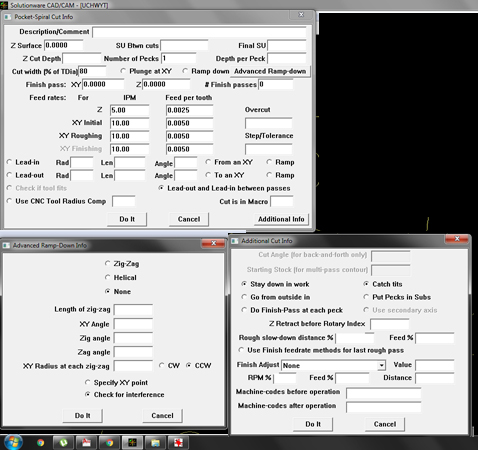Image resolution: width=478 pixels, height=450 pixels.
Task: Open Additional Info from the Pocket-Spiral dialog
Action: [281, 219]
